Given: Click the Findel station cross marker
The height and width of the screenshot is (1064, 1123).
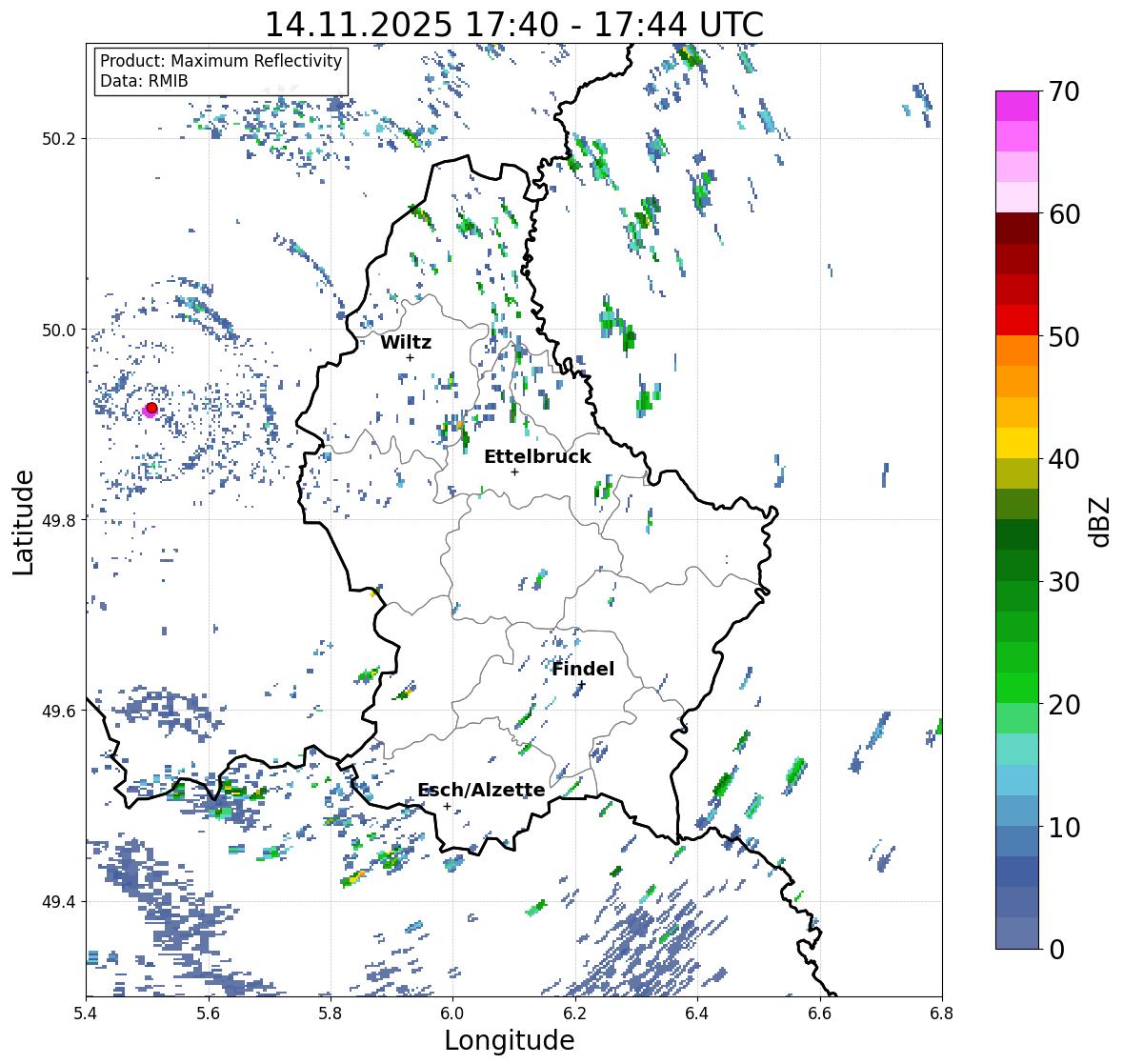Looking at the screenshot, I should [582, 685].
